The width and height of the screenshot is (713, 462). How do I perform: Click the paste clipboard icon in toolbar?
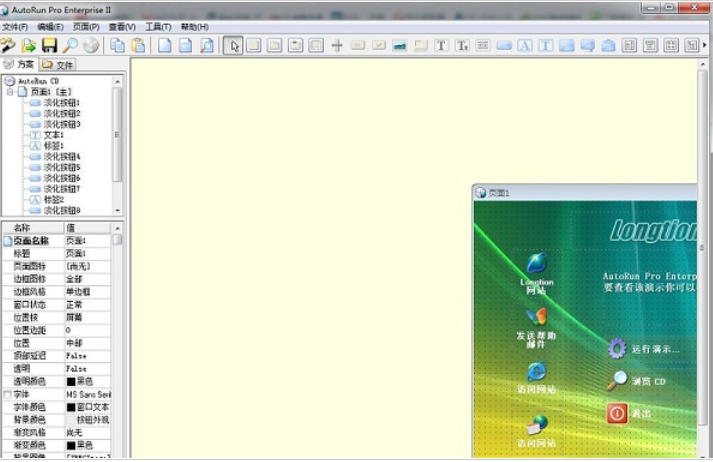tap(138, 45)
